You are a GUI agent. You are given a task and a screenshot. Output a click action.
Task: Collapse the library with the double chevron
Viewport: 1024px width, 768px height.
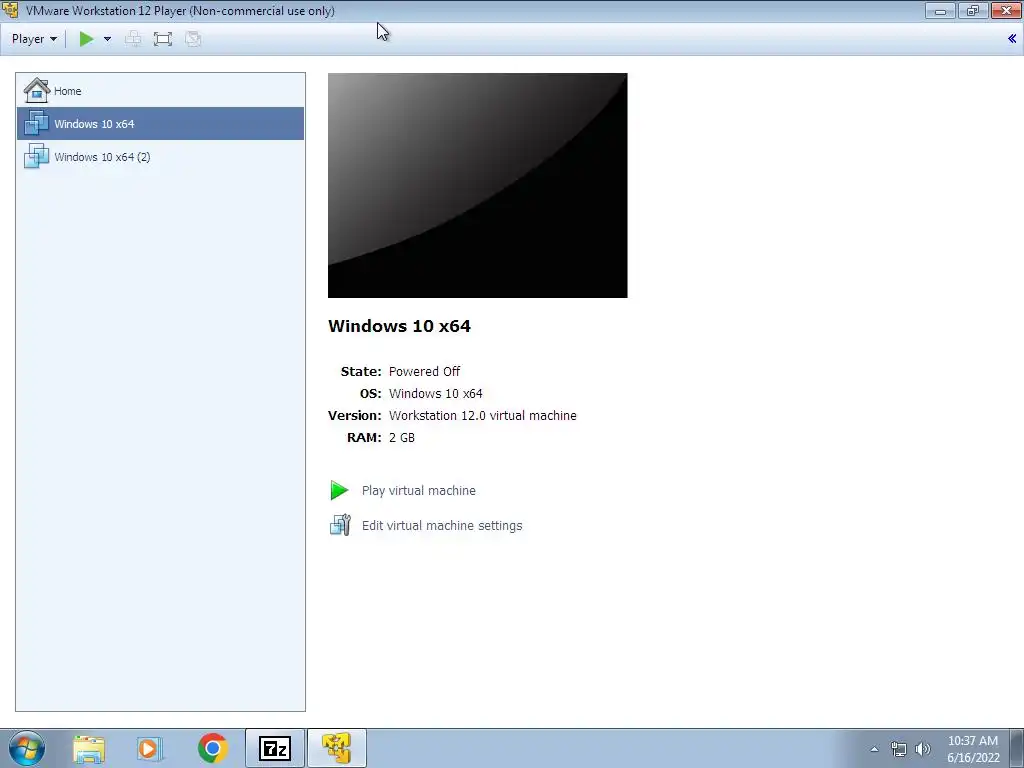tap(1012, 39)
